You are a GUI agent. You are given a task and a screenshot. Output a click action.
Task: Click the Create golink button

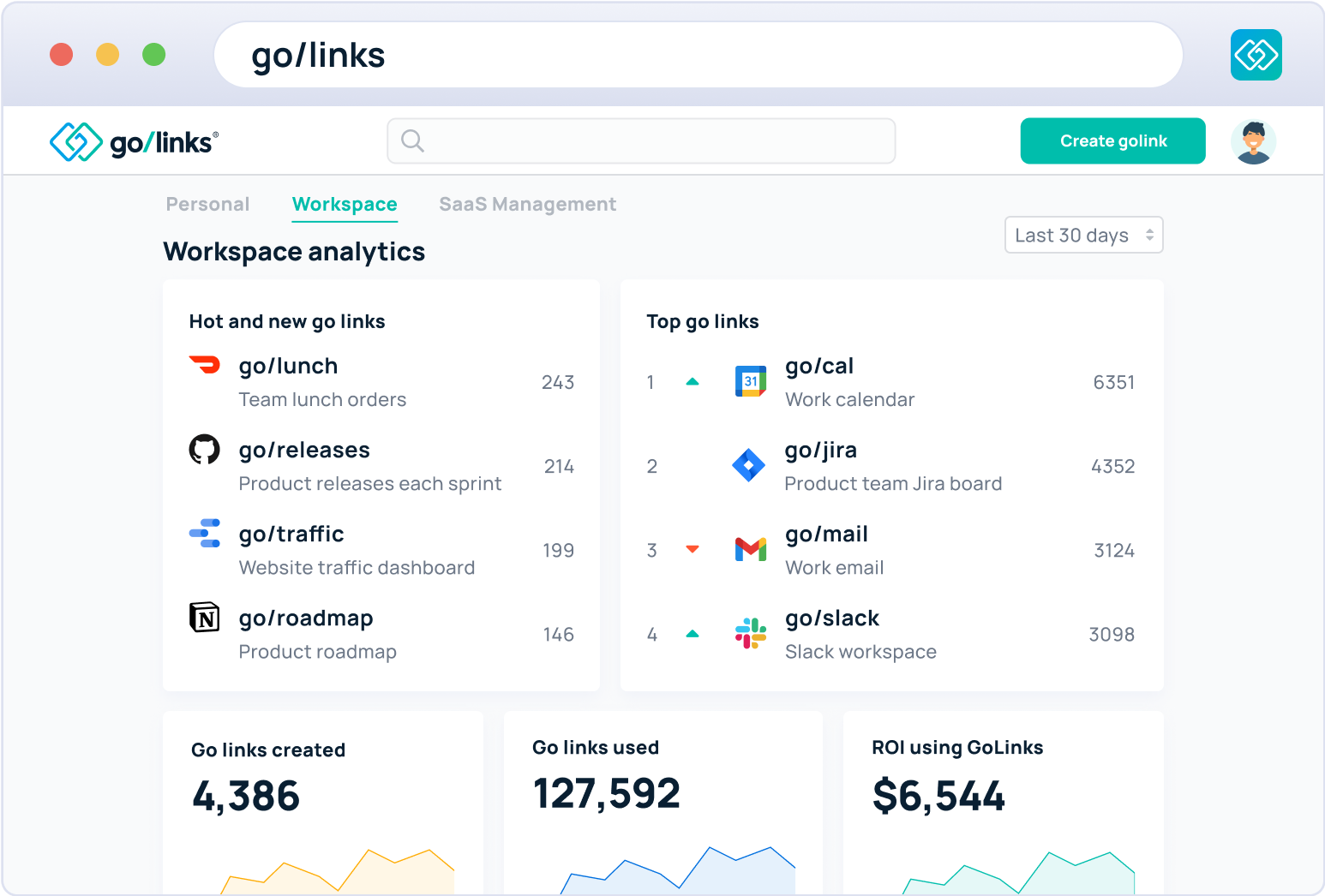coord(1112,140)
